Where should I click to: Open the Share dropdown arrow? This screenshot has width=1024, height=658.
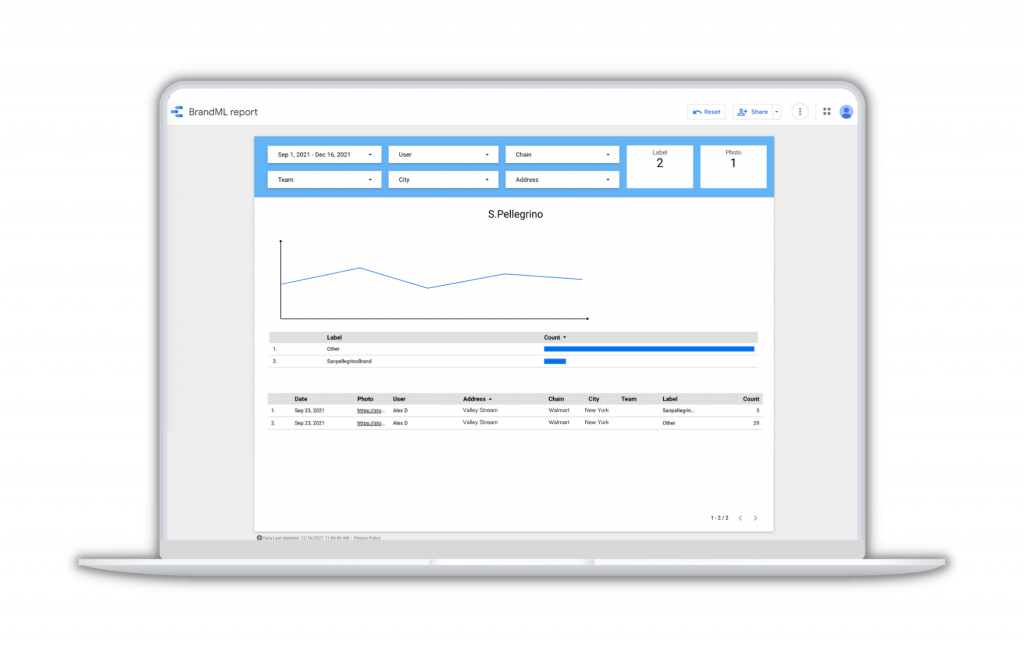pos(776,112)
